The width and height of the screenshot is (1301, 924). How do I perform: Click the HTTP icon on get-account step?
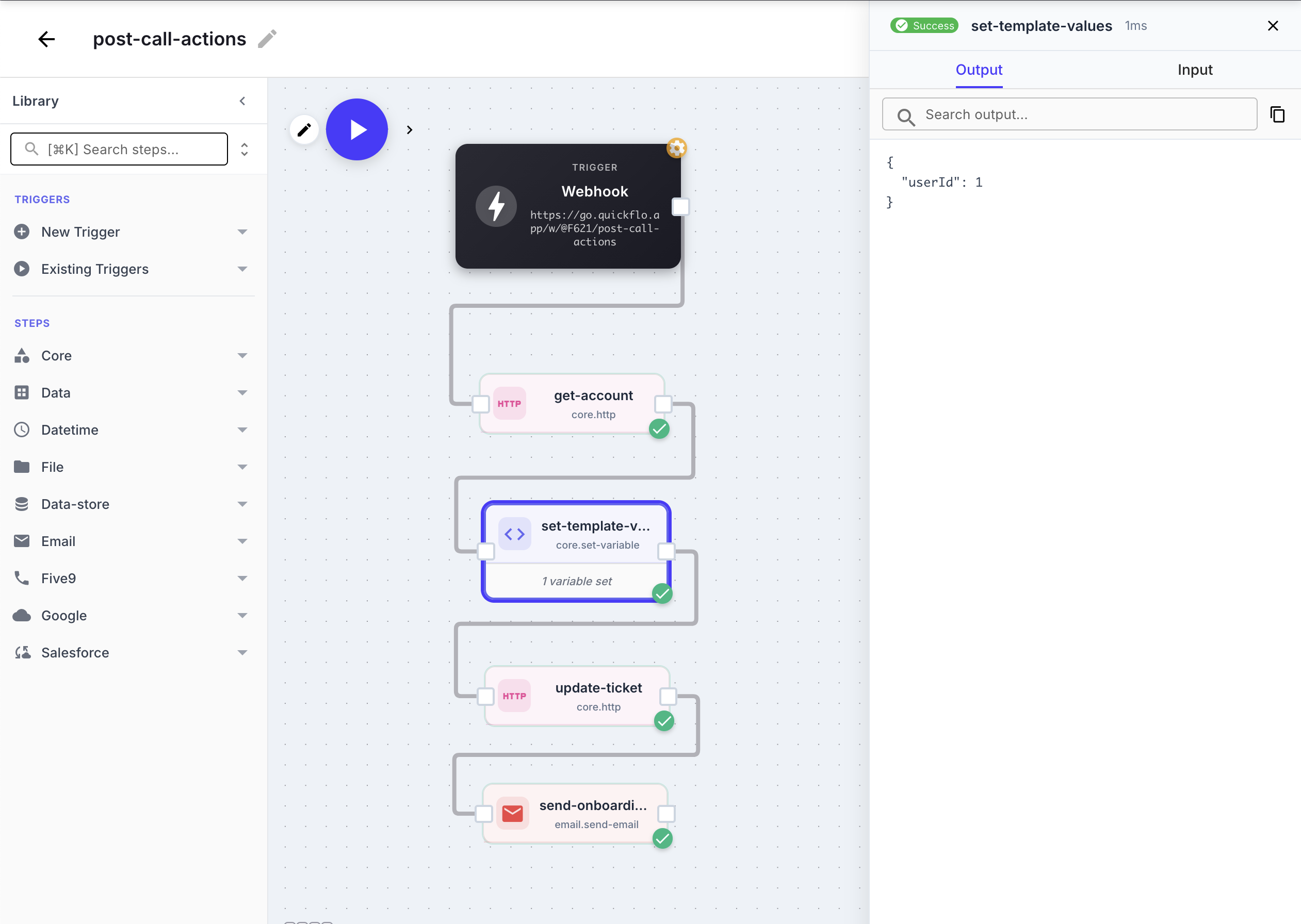click(510, 403)
